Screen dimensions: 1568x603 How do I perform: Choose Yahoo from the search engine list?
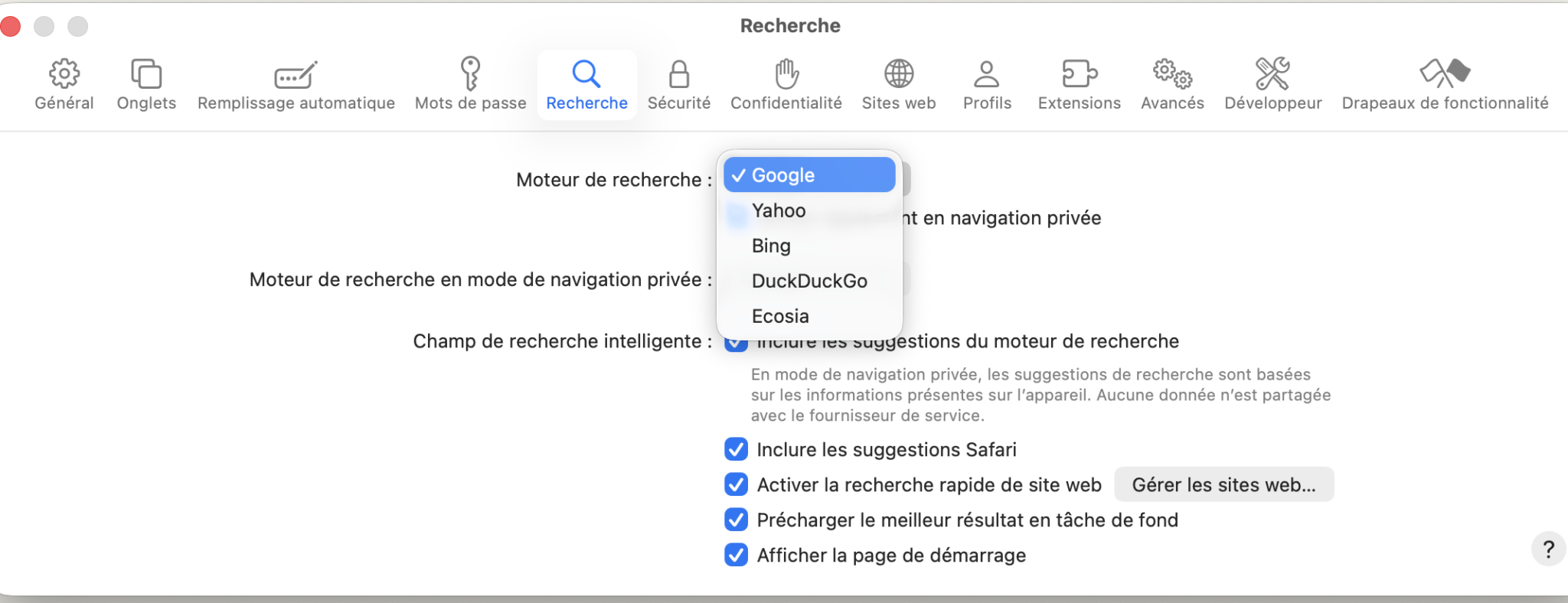[779, 210]
